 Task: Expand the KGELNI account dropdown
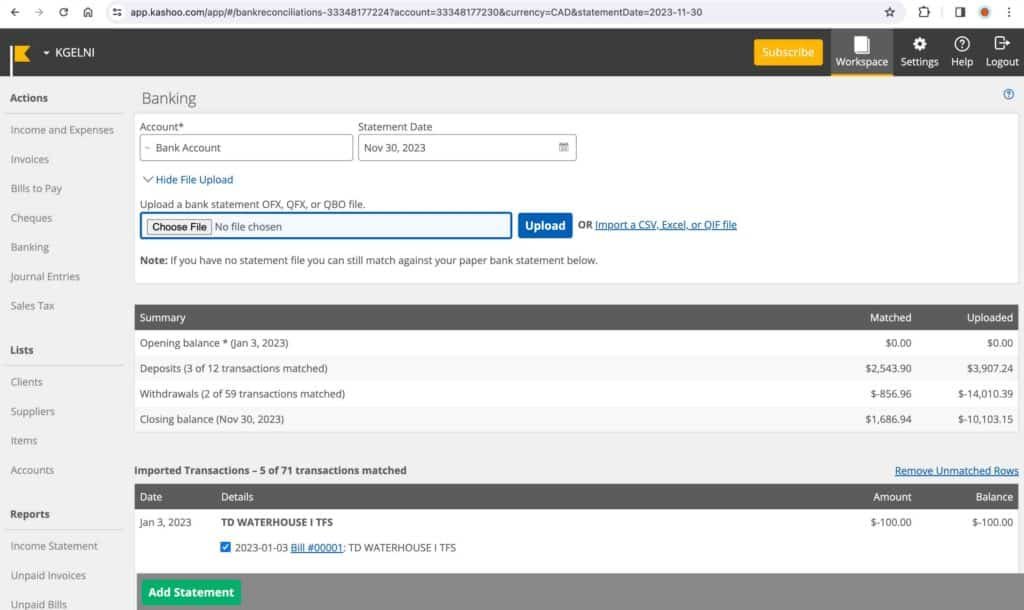tap(44, 53)
